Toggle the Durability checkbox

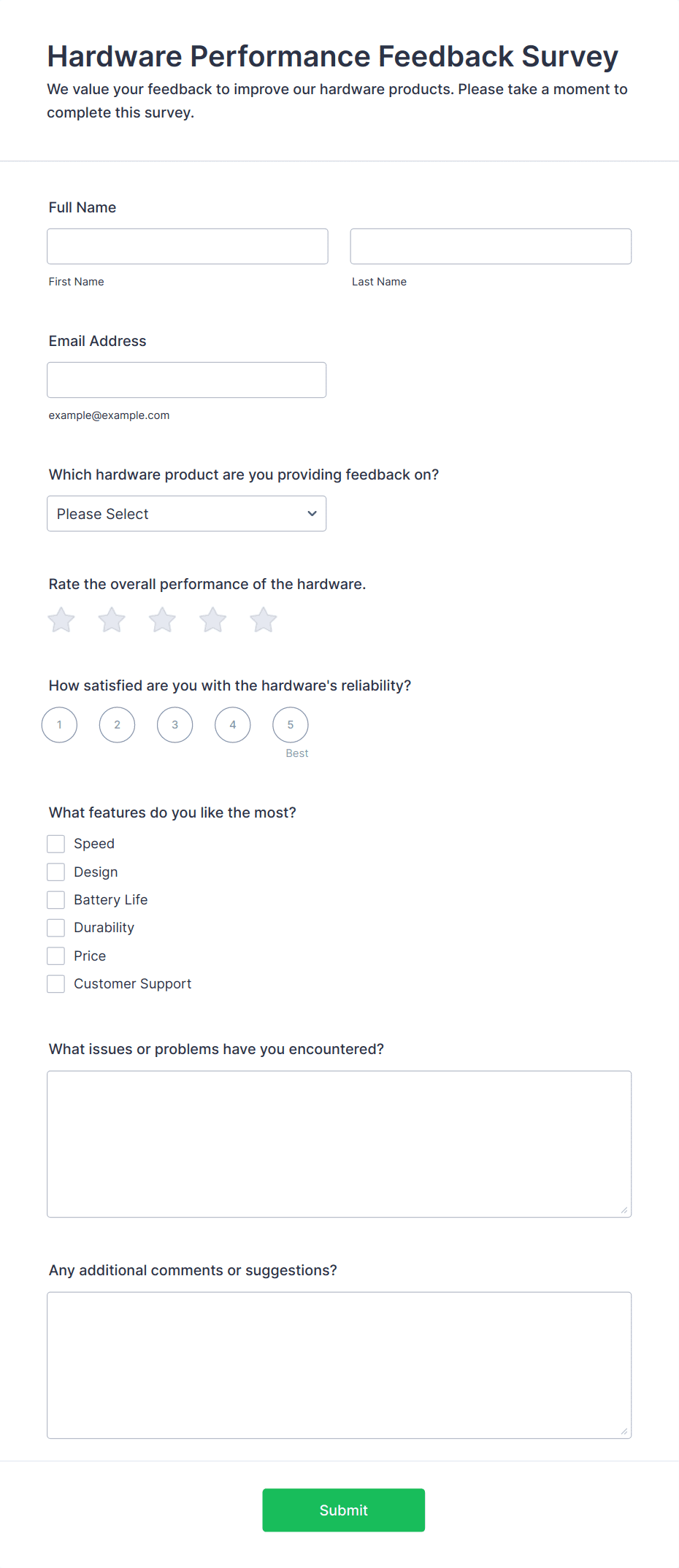pos(56,928)
